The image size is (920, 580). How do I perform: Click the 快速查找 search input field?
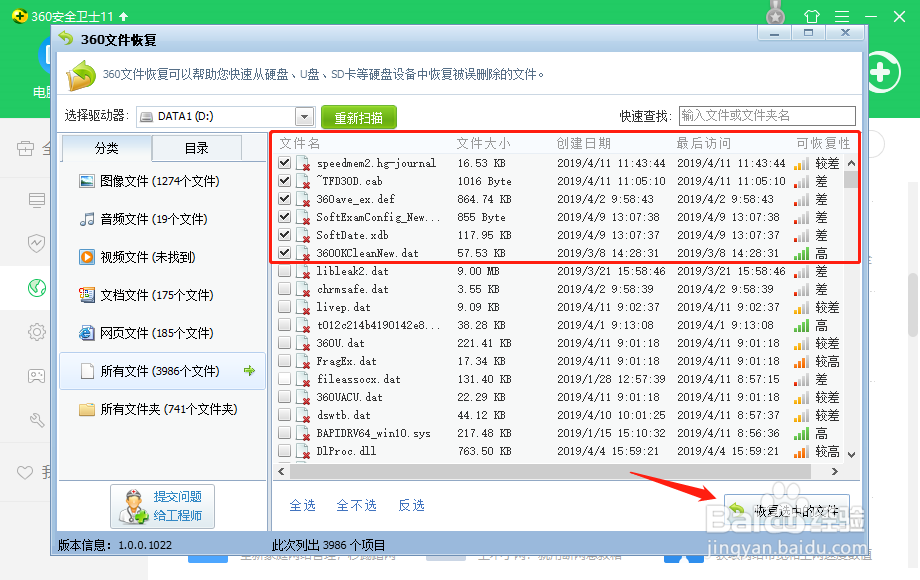coord(767,116)
